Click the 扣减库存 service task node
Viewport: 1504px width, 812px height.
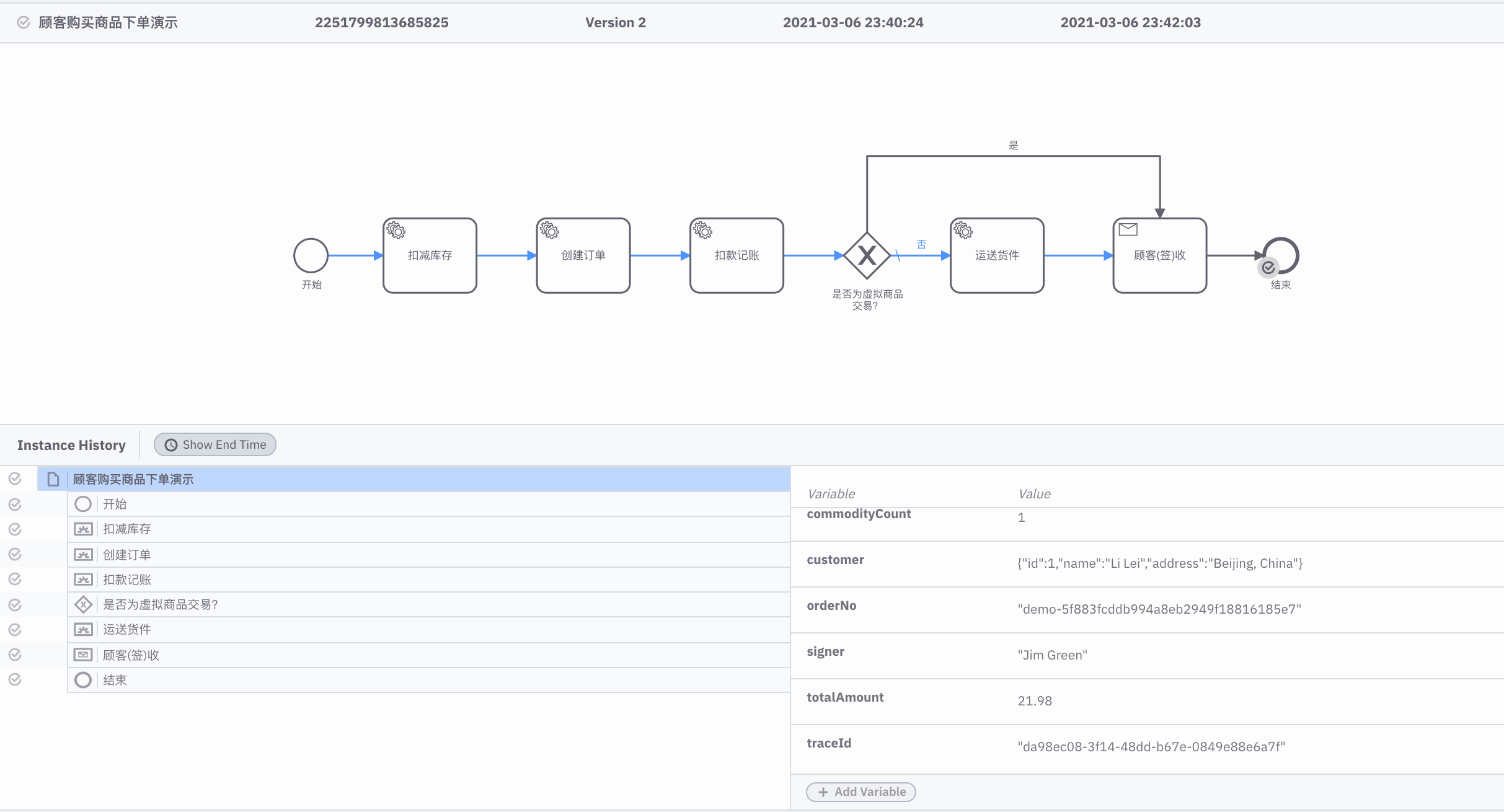point(430,255)
